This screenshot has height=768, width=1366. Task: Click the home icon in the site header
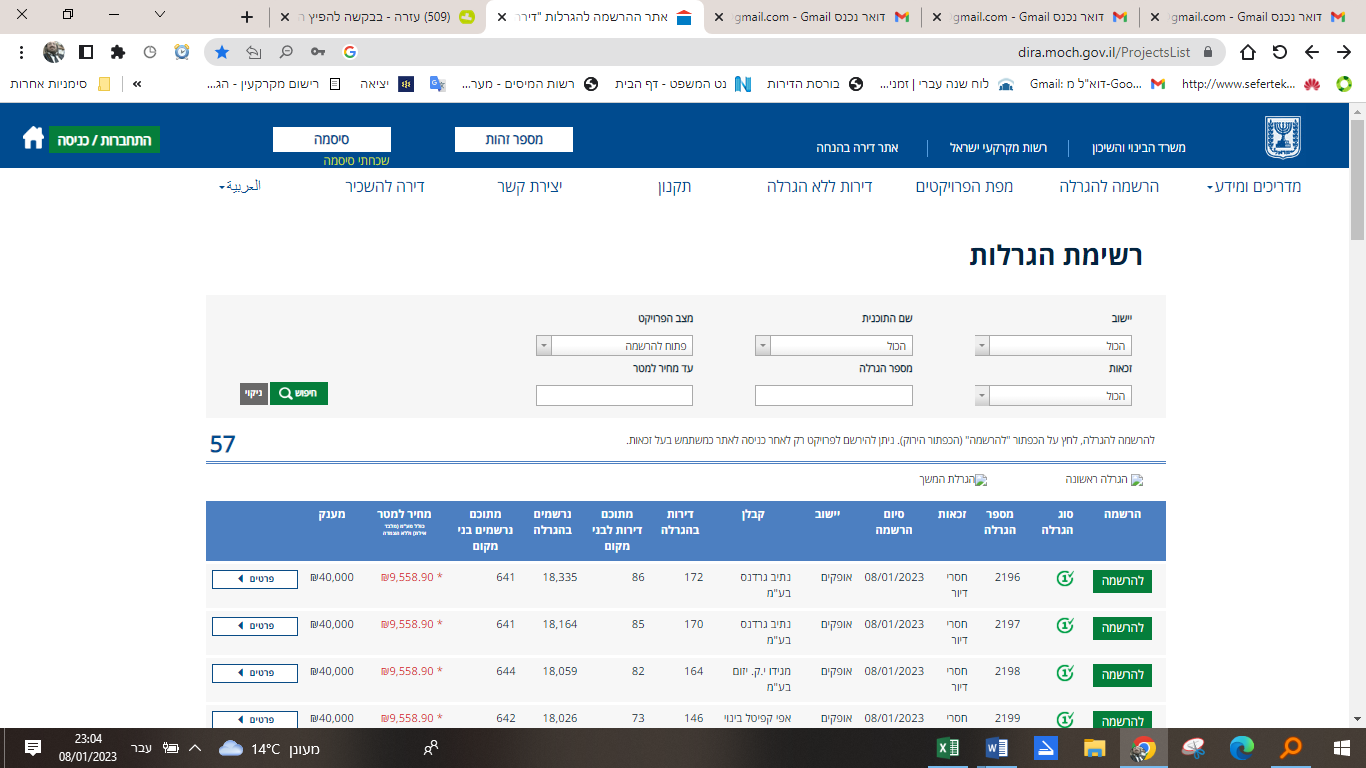tap(33, 138)
